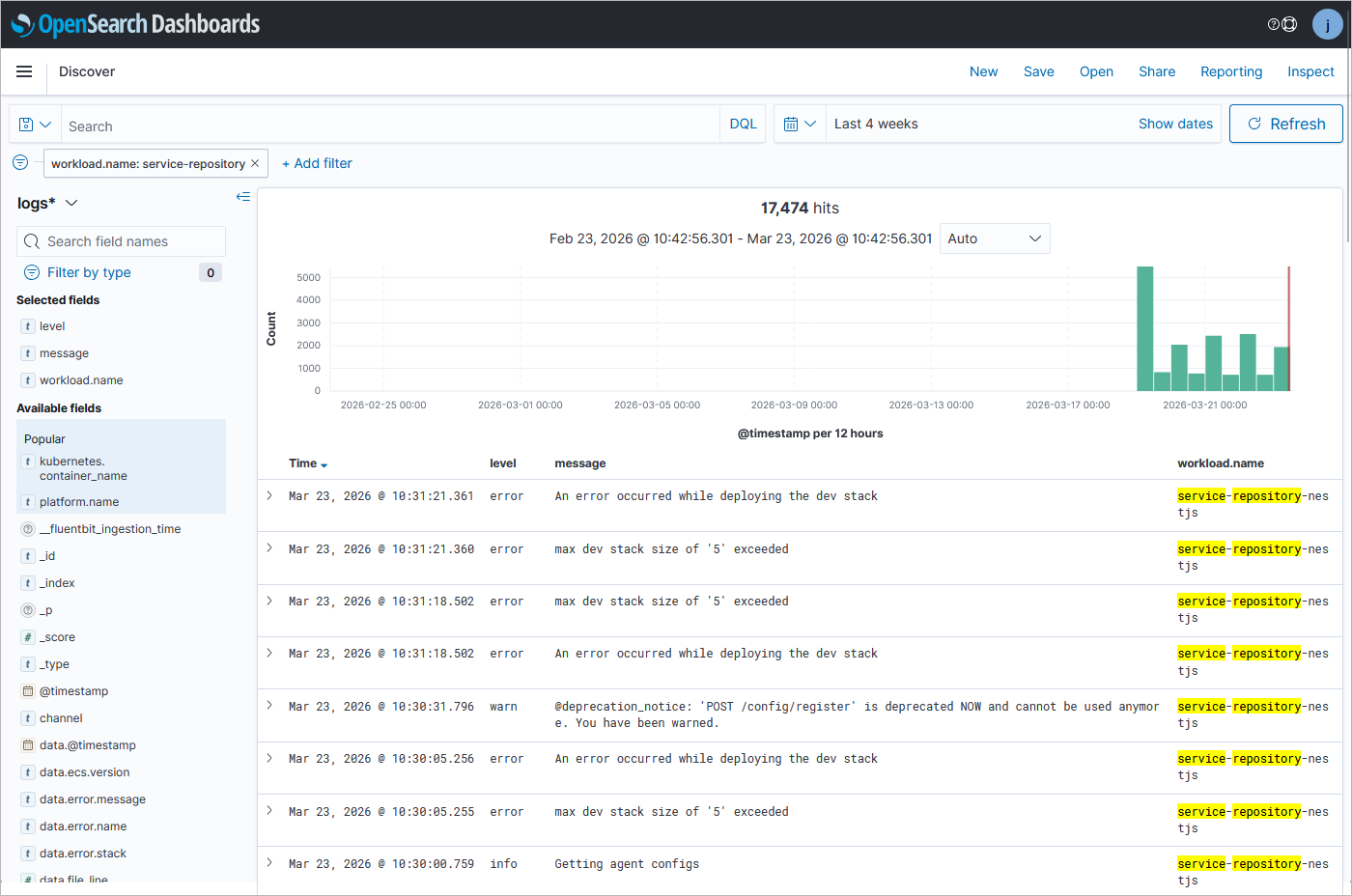
Task: Open the Auto interval dropdown
Action: click(x=994, y=238)
